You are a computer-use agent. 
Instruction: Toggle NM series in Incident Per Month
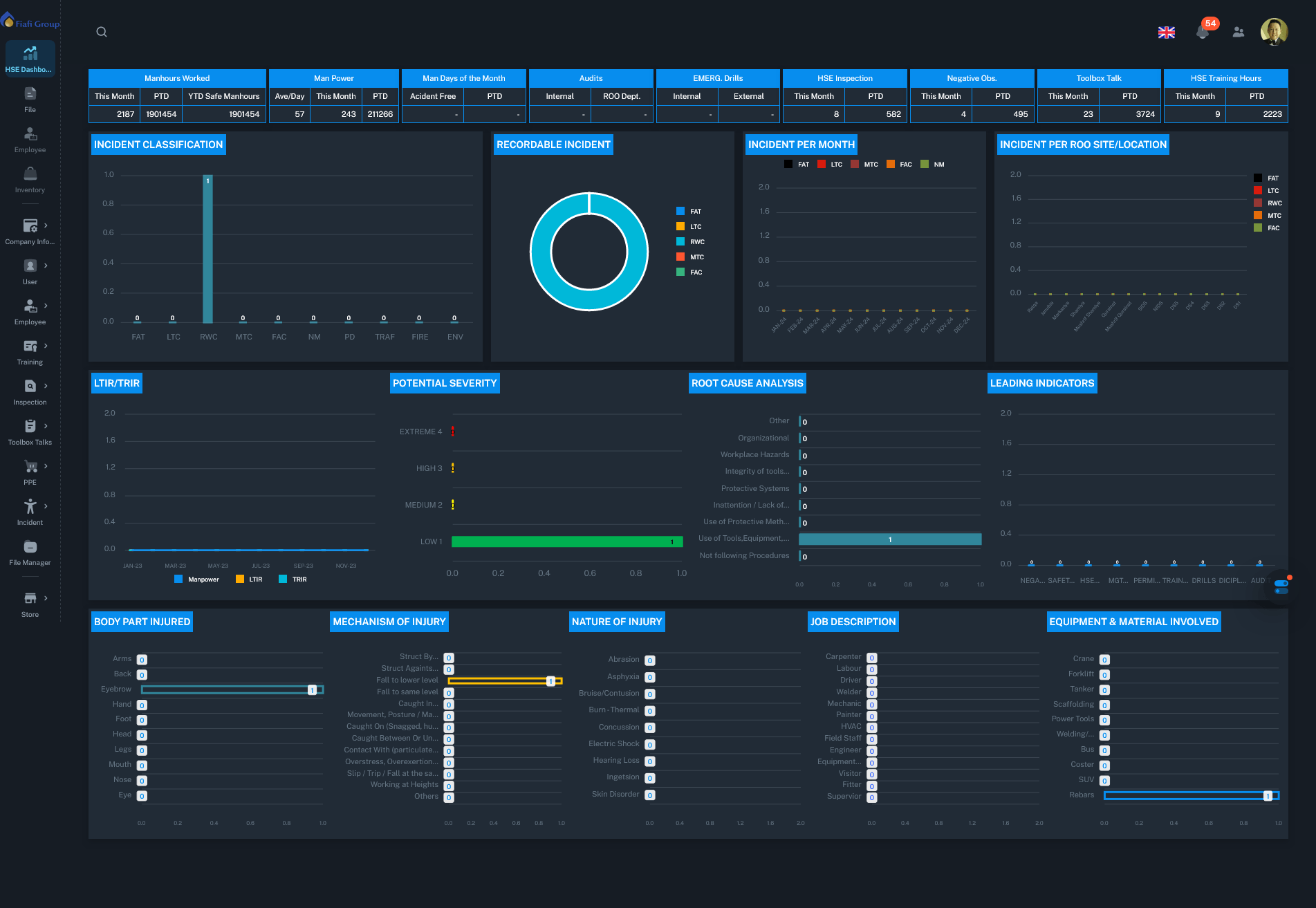click(x=932, y=165)
